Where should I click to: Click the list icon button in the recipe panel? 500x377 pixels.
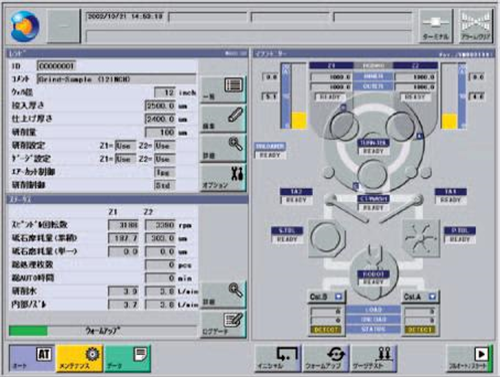(223, 90)
